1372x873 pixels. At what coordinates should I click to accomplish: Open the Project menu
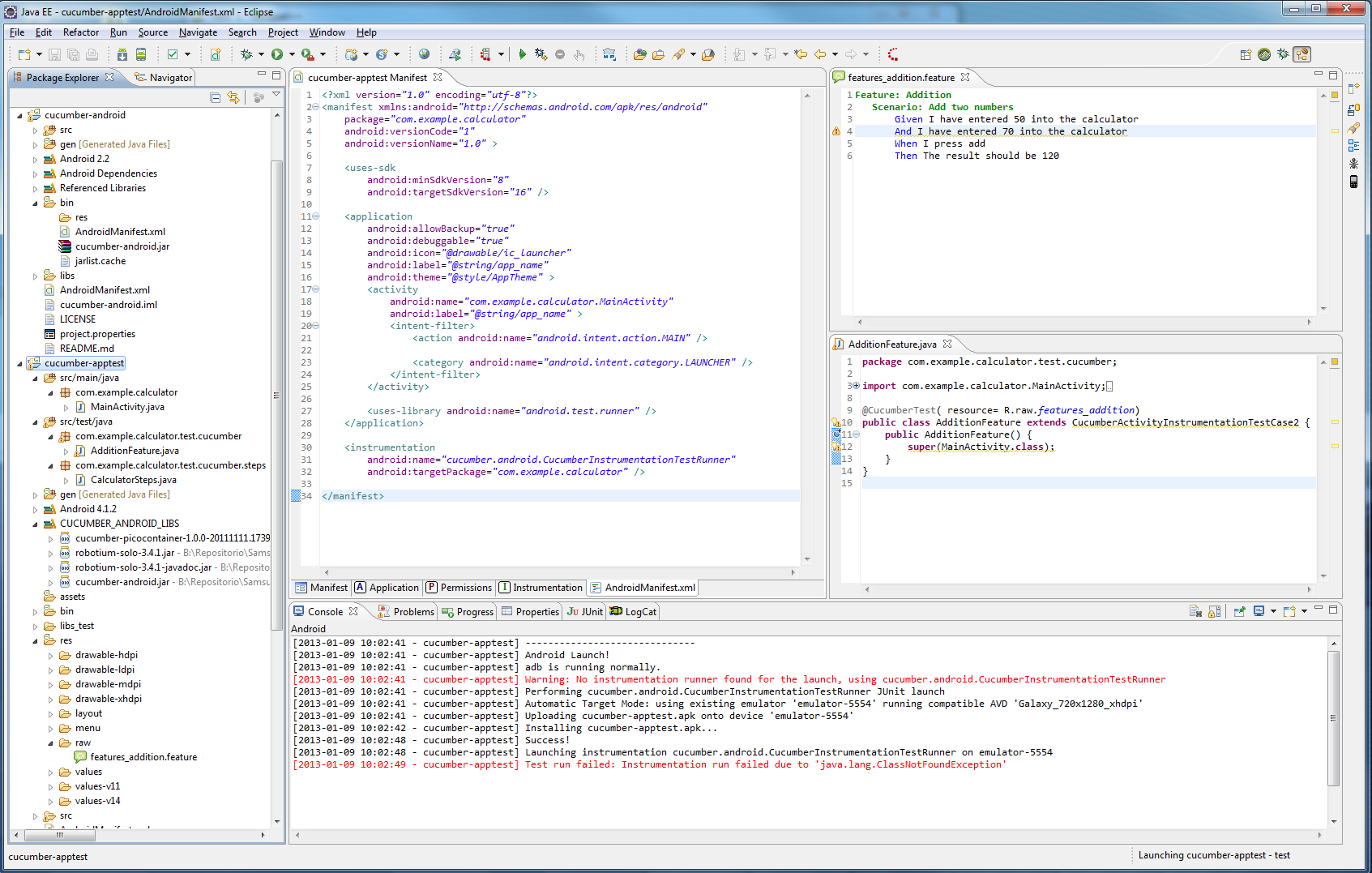(283, 32)
